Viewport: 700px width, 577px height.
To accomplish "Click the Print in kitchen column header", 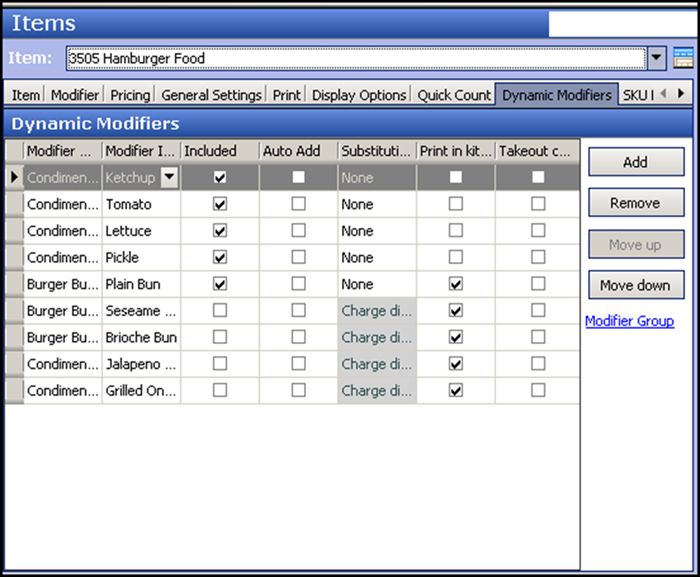I will [x=455, y=151].
